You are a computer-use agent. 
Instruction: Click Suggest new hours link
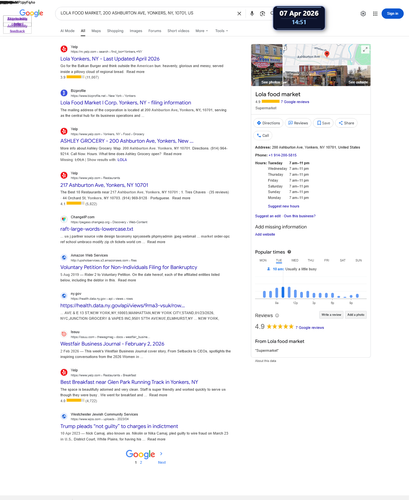click(284, 206)
